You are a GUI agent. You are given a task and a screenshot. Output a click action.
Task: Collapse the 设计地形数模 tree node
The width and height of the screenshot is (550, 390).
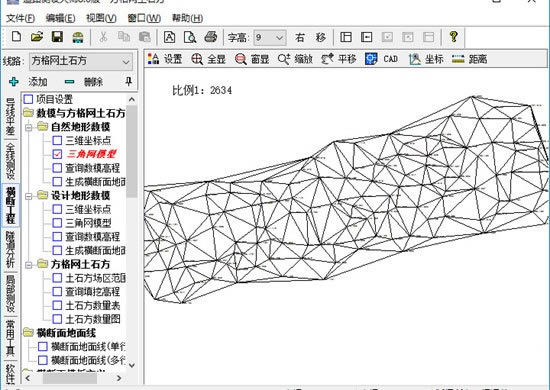(29, 196)
